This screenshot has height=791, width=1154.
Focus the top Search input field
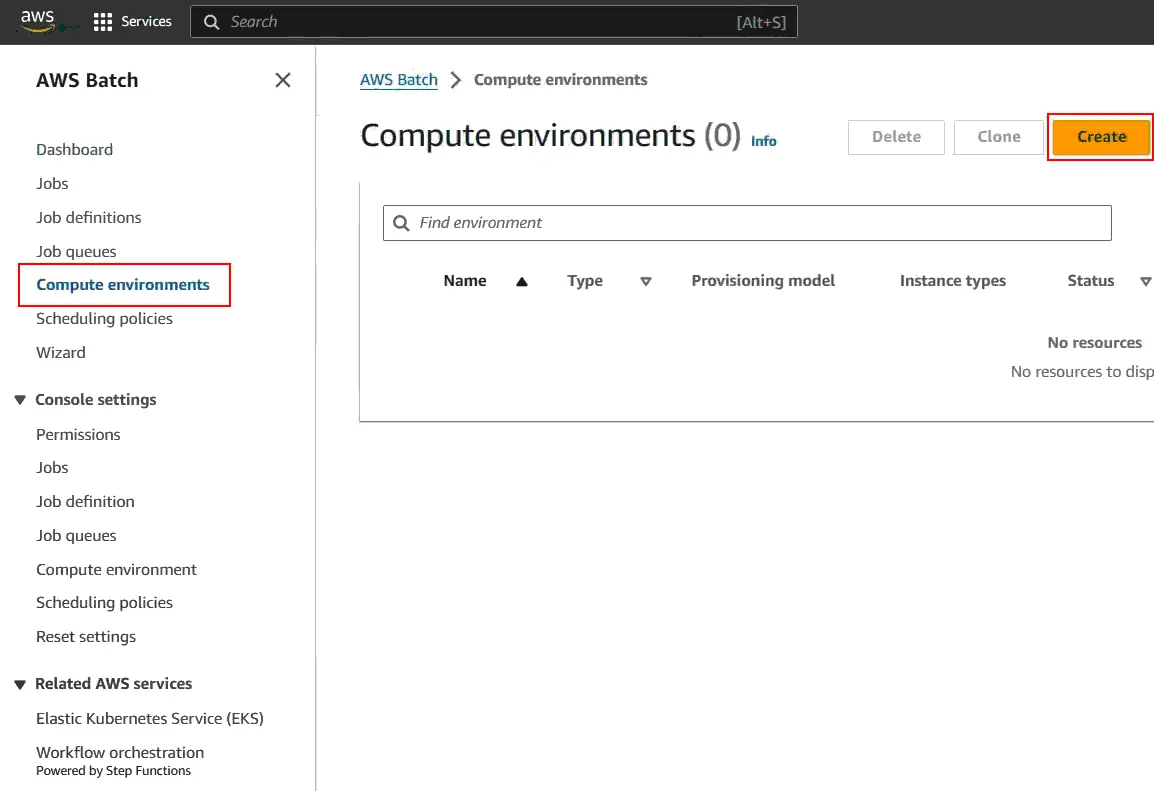tap(494, 22)
